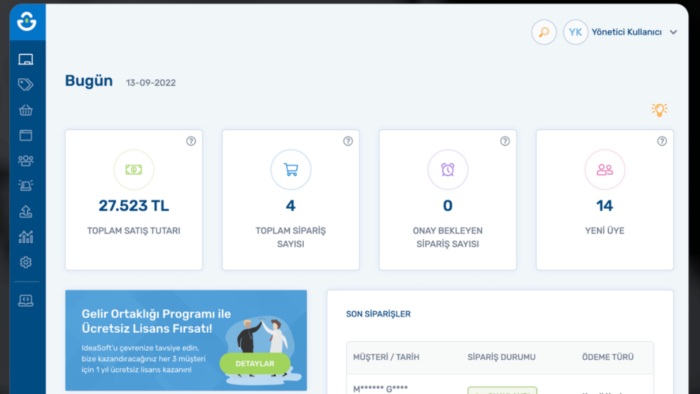
Task: Click the Yönetici Kullanıcı user name
Action: pyautogui.click(x=626, y=32)
